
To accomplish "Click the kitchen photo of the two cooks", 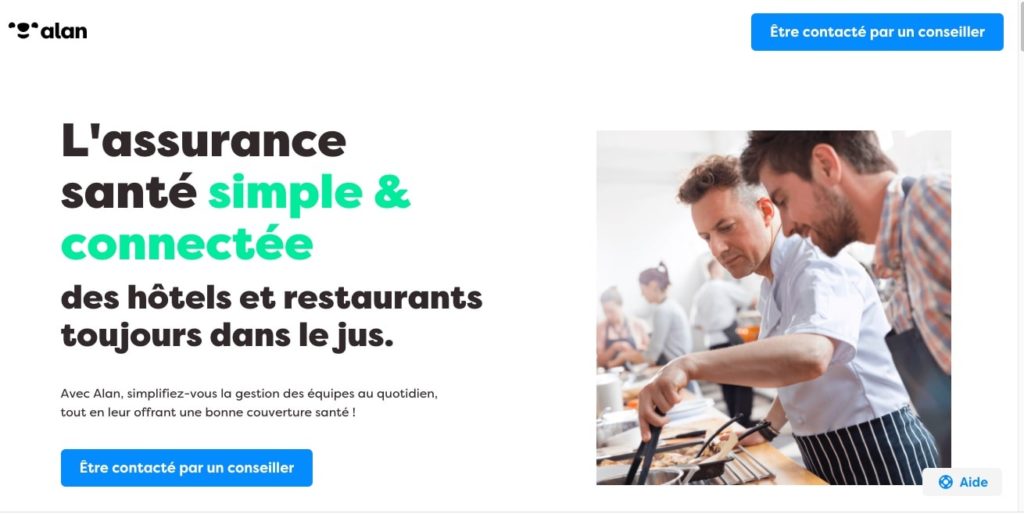I will (x=774, y=308).
